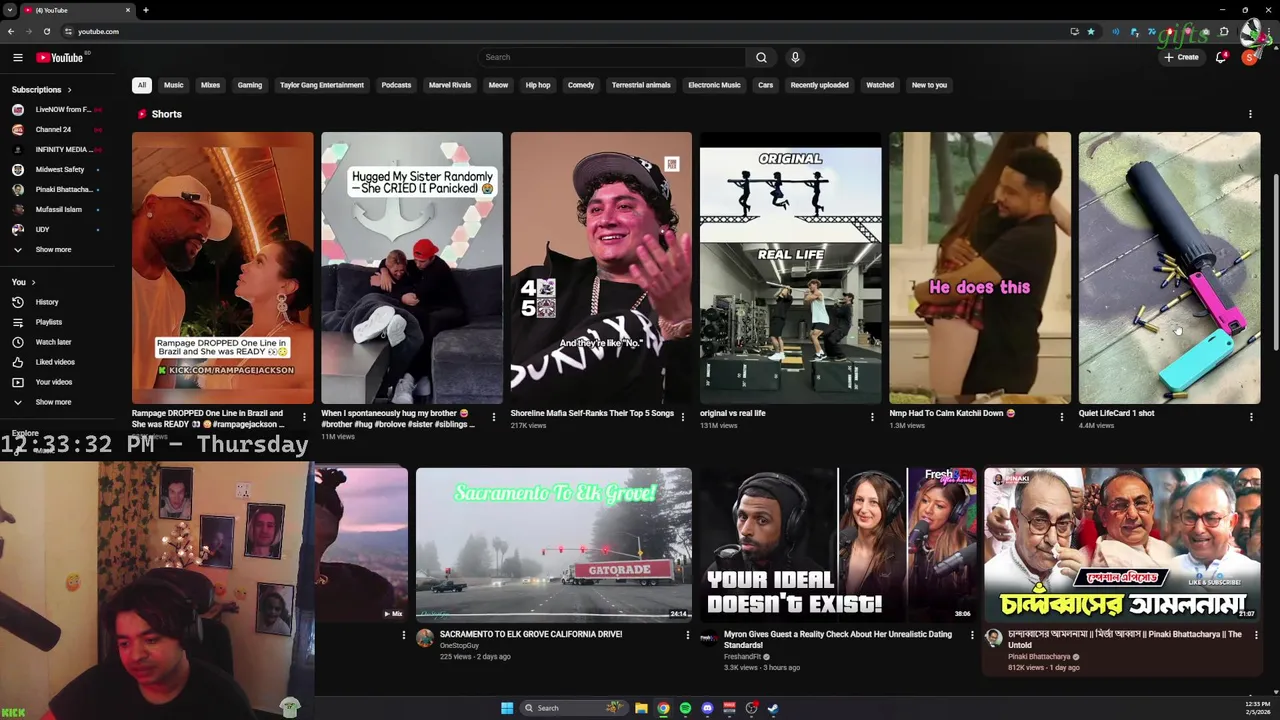Expand Subscriptions section chevron

pyautogui.click(x=69, y=90)
